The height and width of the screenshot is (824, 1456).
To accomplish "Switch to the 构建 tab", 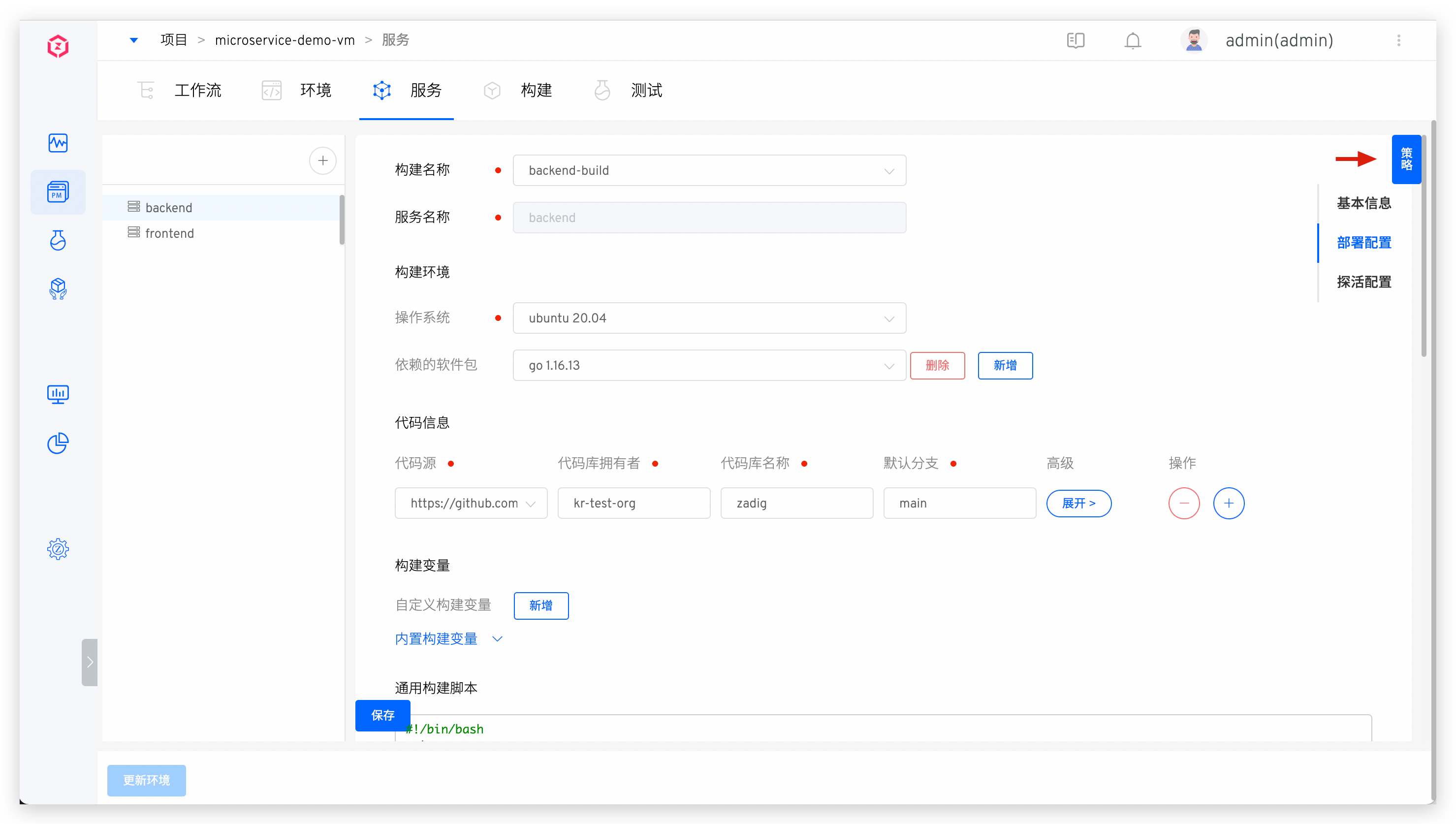I will (x=536, y=90).
